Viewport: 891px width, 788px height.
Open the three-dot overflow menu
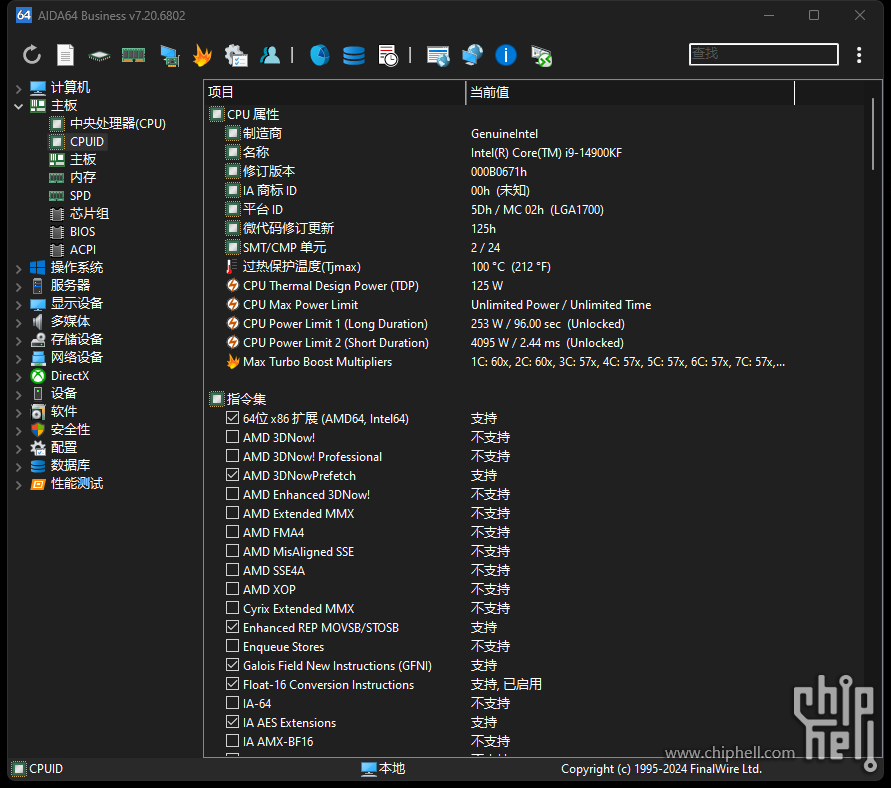[859, 55]
